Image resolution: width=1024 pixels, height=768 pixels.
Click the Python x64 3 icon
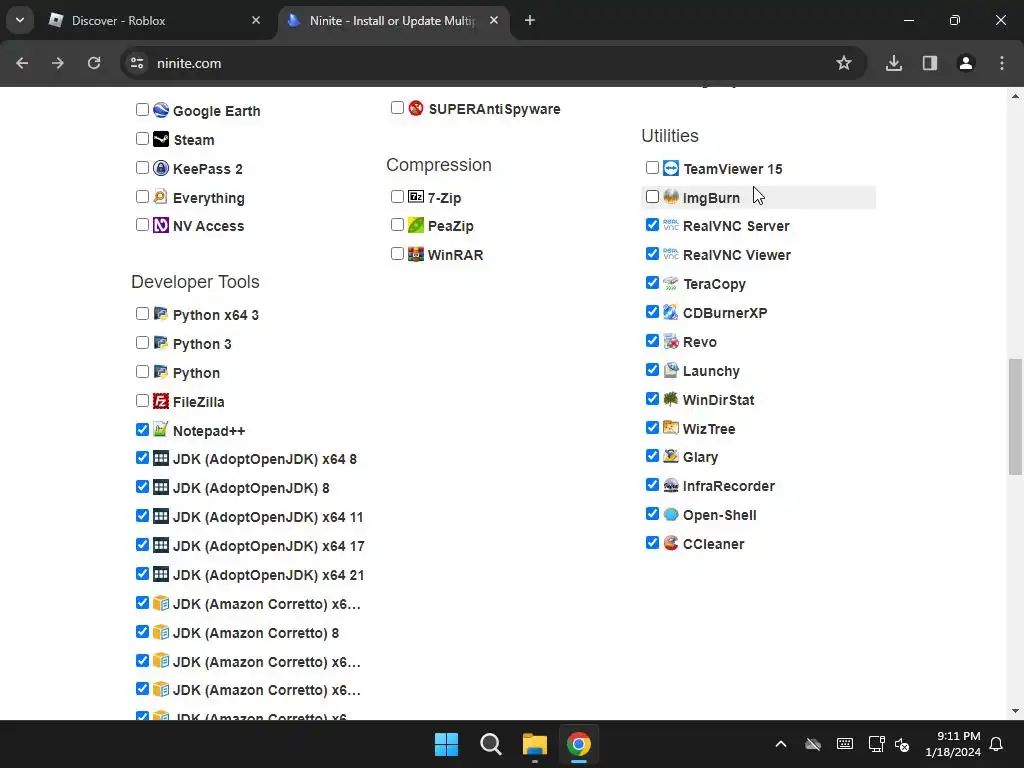click(x=161, y=314)
